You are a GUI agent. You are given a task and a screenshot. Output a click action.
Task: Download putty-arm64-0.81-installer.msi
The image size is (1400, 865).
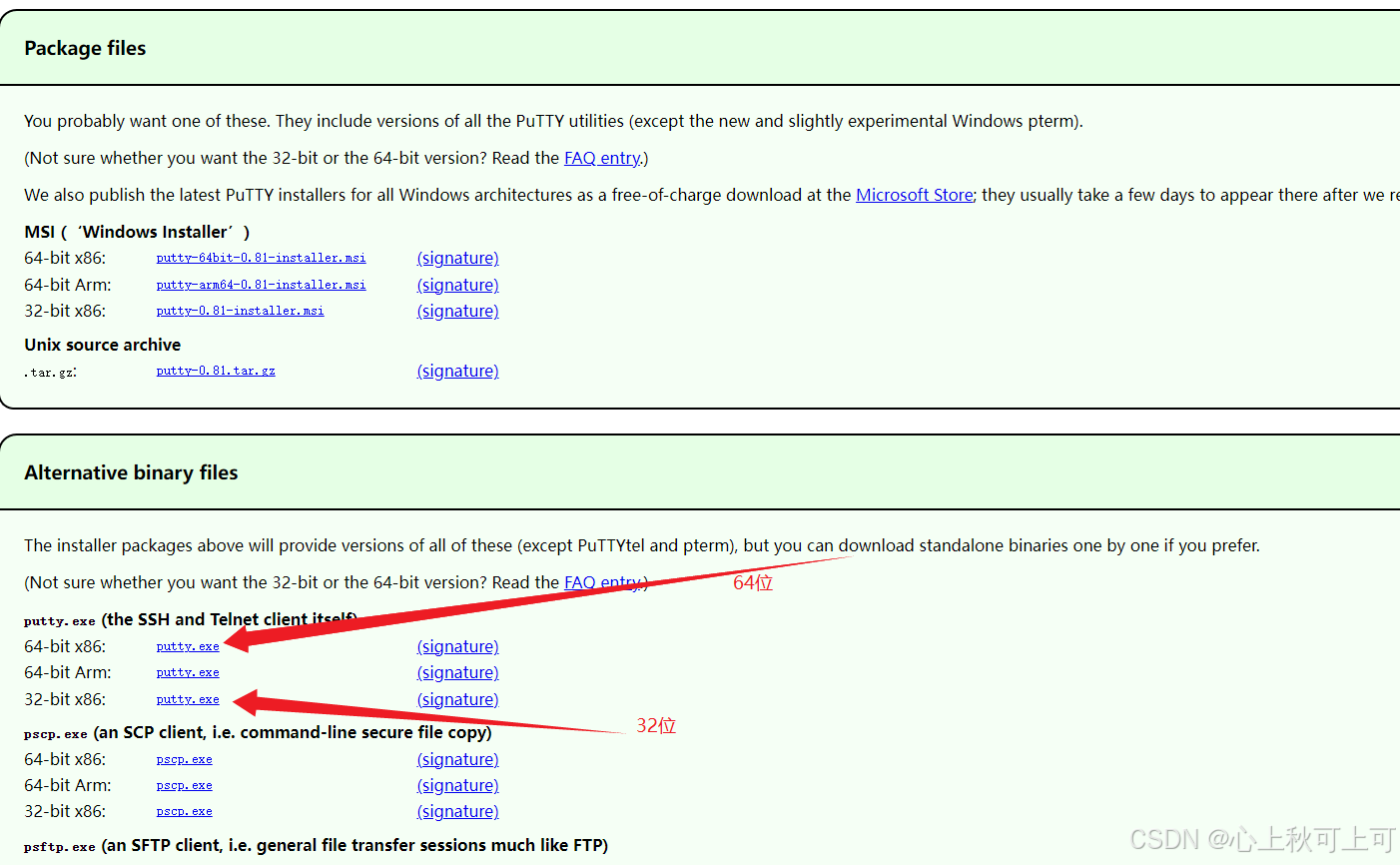[261, 285]
